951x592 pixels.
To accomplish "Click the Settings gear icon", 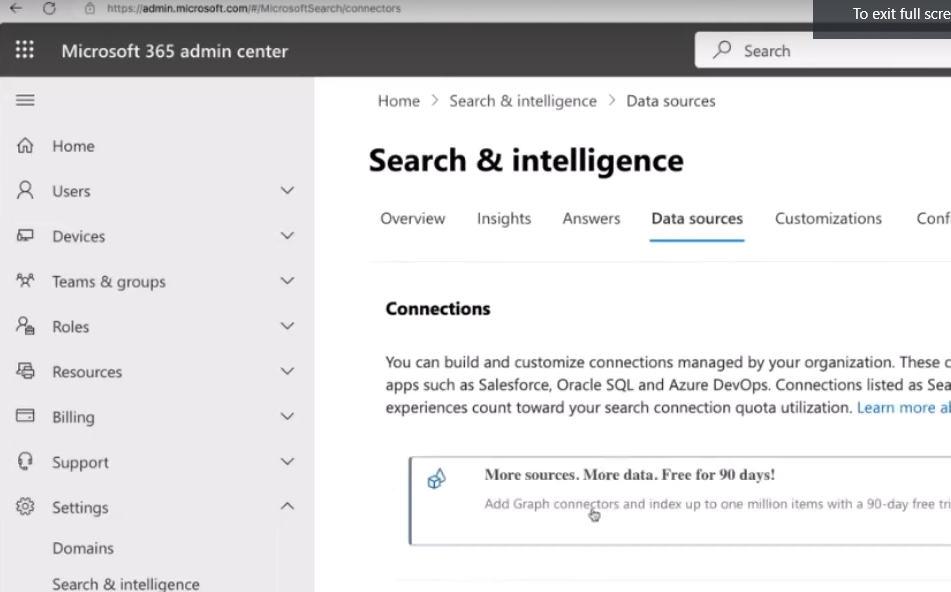I will (23, 507).
